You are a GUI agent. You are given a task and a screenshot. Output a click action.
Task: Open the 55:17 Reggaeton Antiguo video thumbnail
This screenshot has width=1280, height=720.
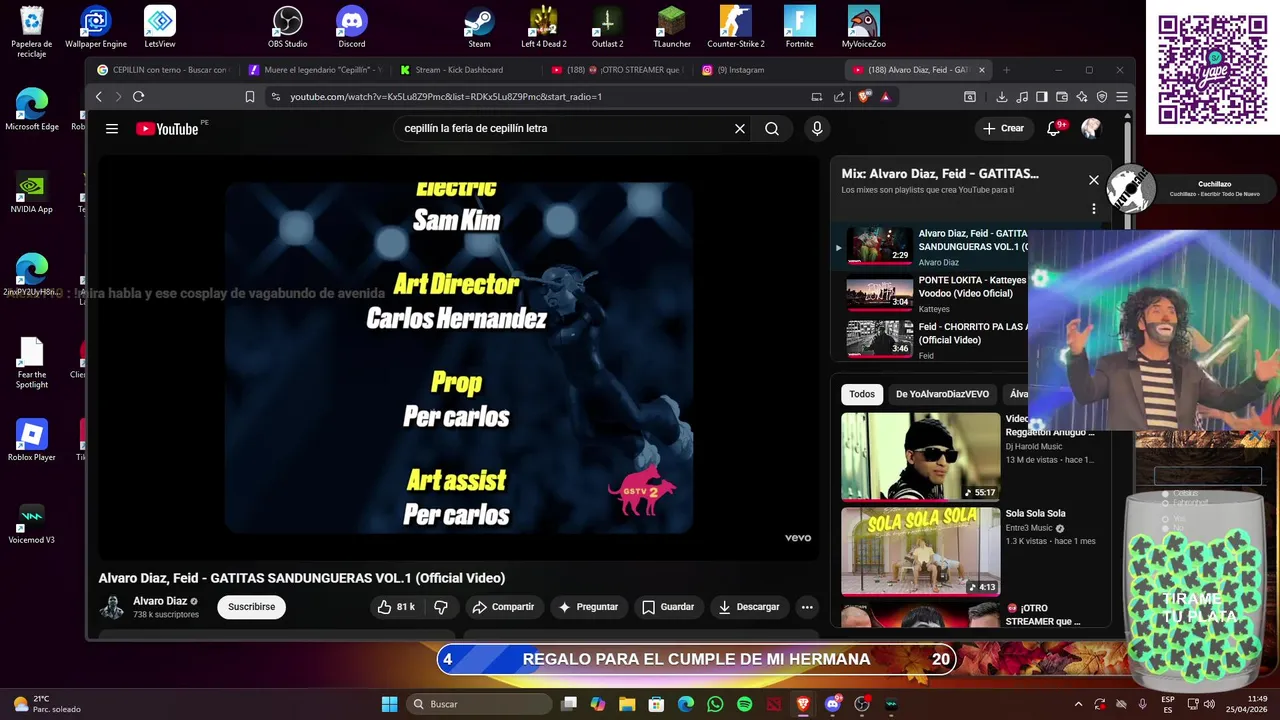click(920, 456)
